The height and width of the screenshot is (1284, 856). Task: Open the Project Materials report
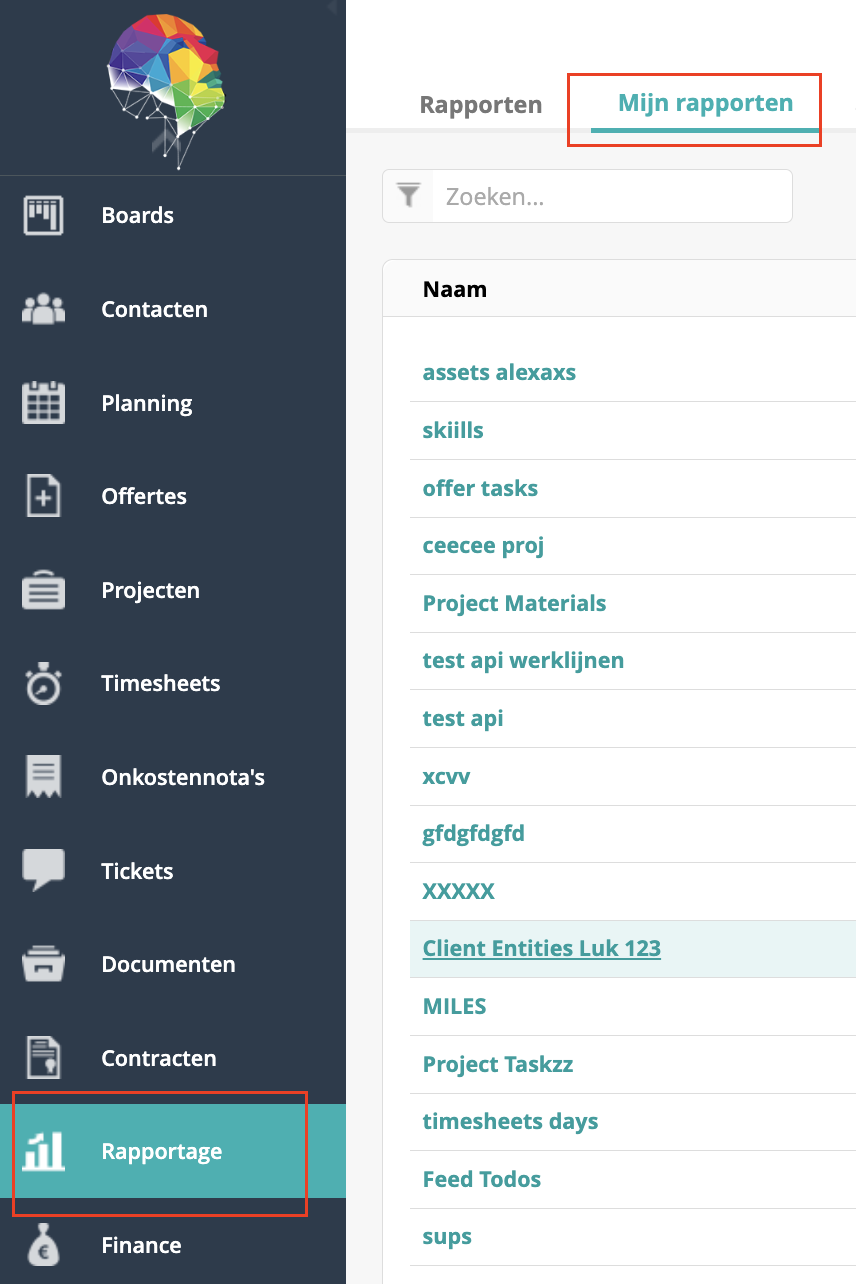tap(514, 603)
